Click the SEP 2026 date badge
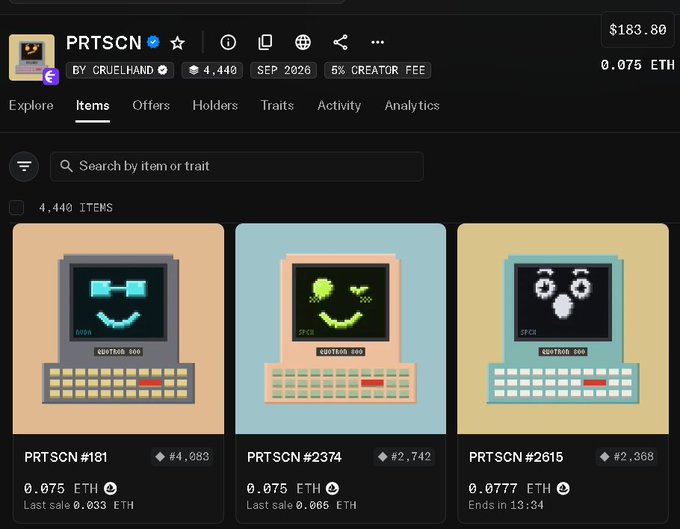This screenshot has height=529, width=680. coord(284,70)
